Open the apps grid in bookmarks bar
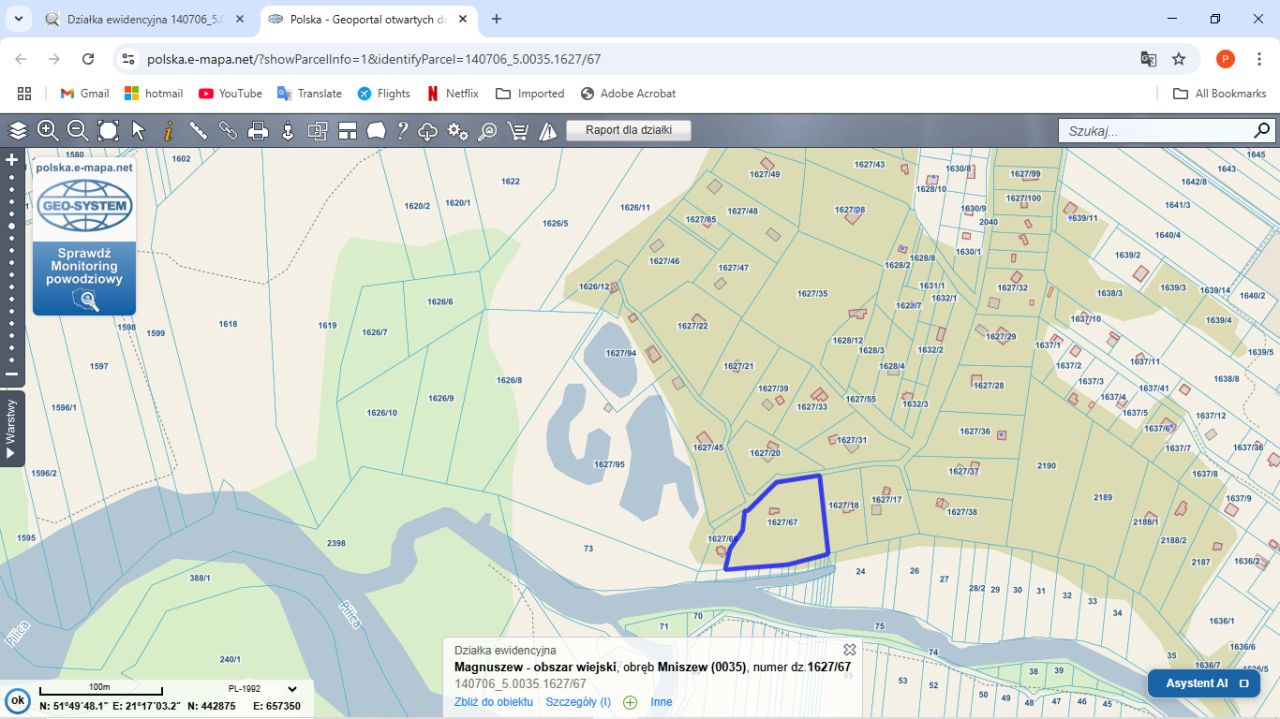 (x=25, y=93)
